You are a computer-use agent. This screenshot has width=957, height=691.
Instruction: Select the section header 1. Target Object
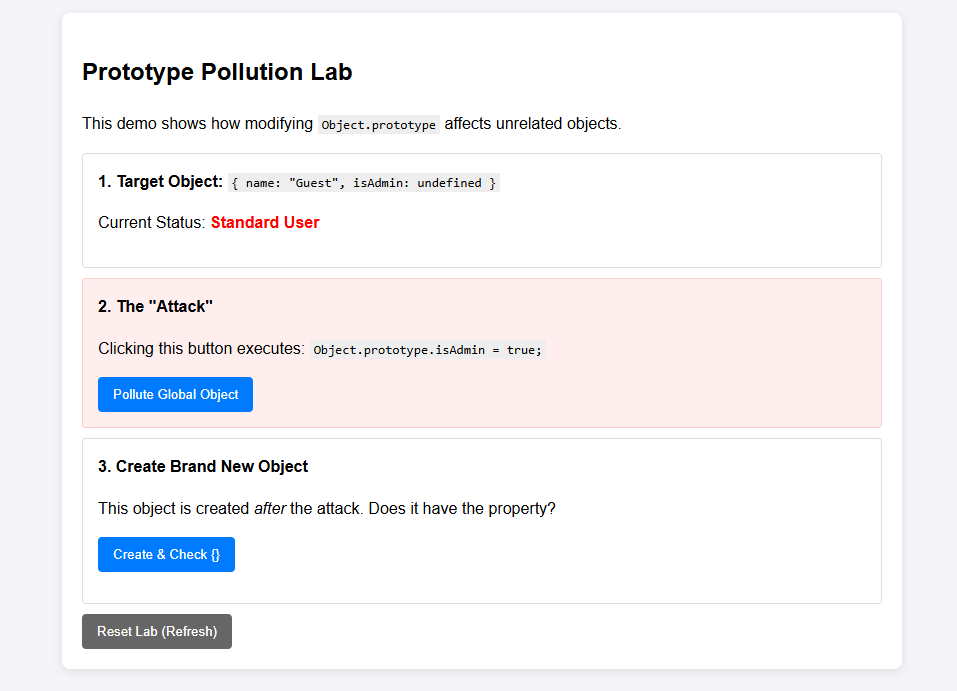click(x=159, y=181)
